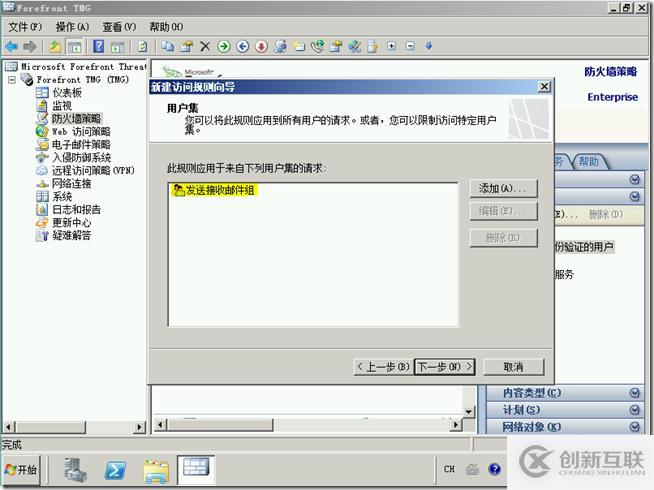Viewport: 654px width, 490px height.
Task: Click 下一步(N) > to continue wizard
Action: (x=445, y=367)
